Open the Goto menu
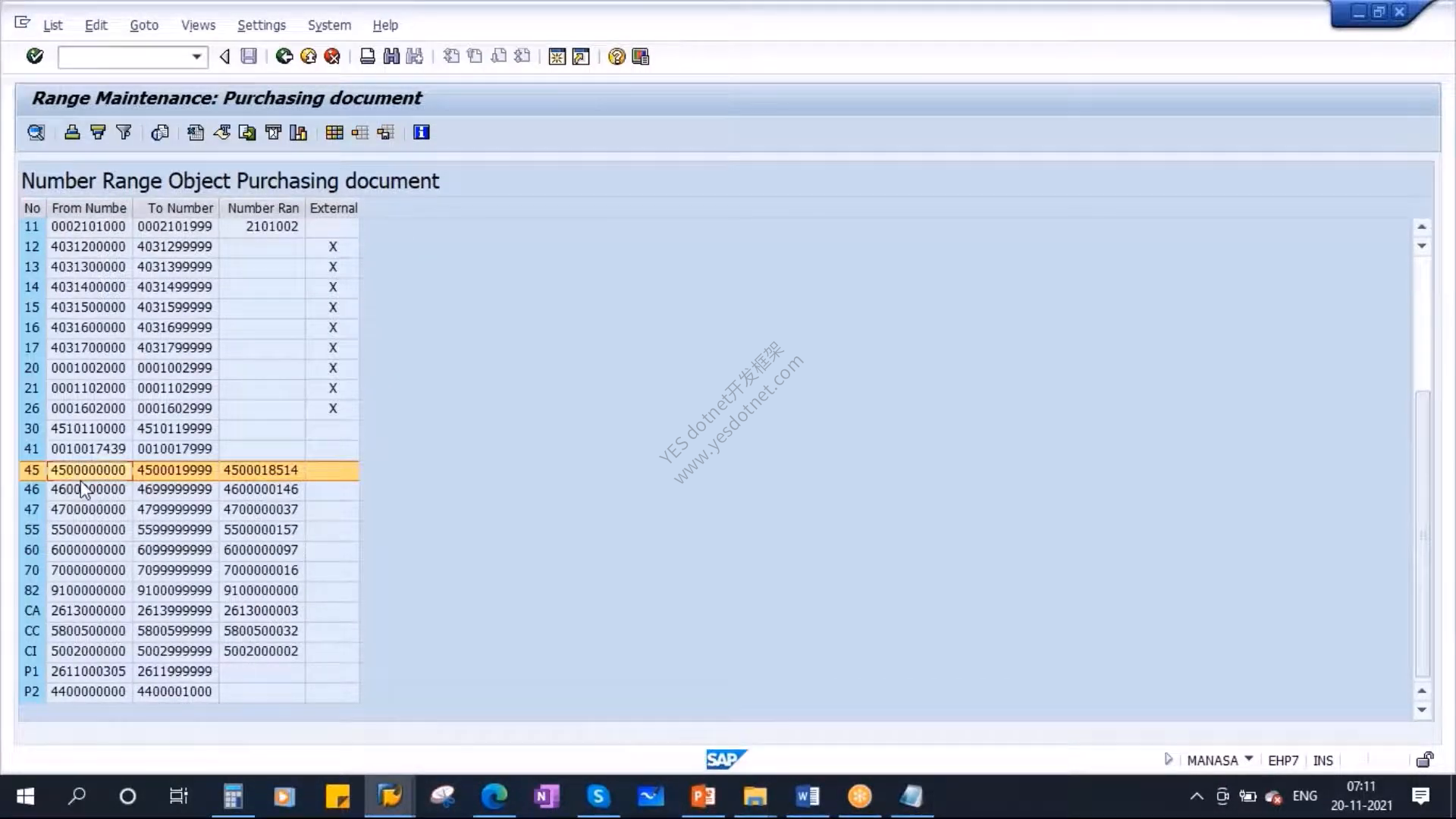This screenshot has height=819, width=1456. pyautogui.click(x=144, y=25)
